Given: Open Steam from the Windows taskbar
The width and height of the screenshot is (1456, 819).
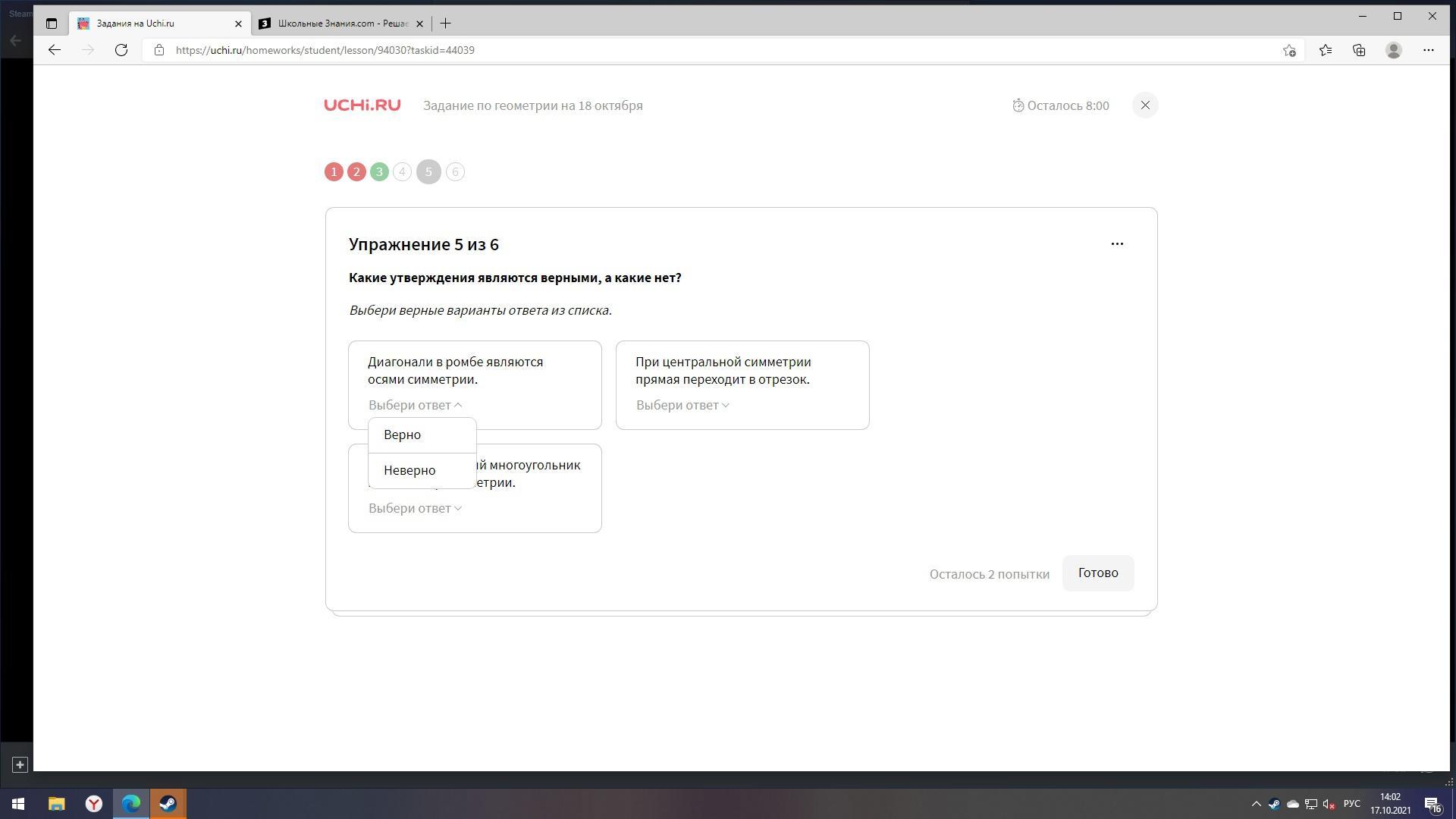Looking at the screenshot, I should tap(168, 803).
